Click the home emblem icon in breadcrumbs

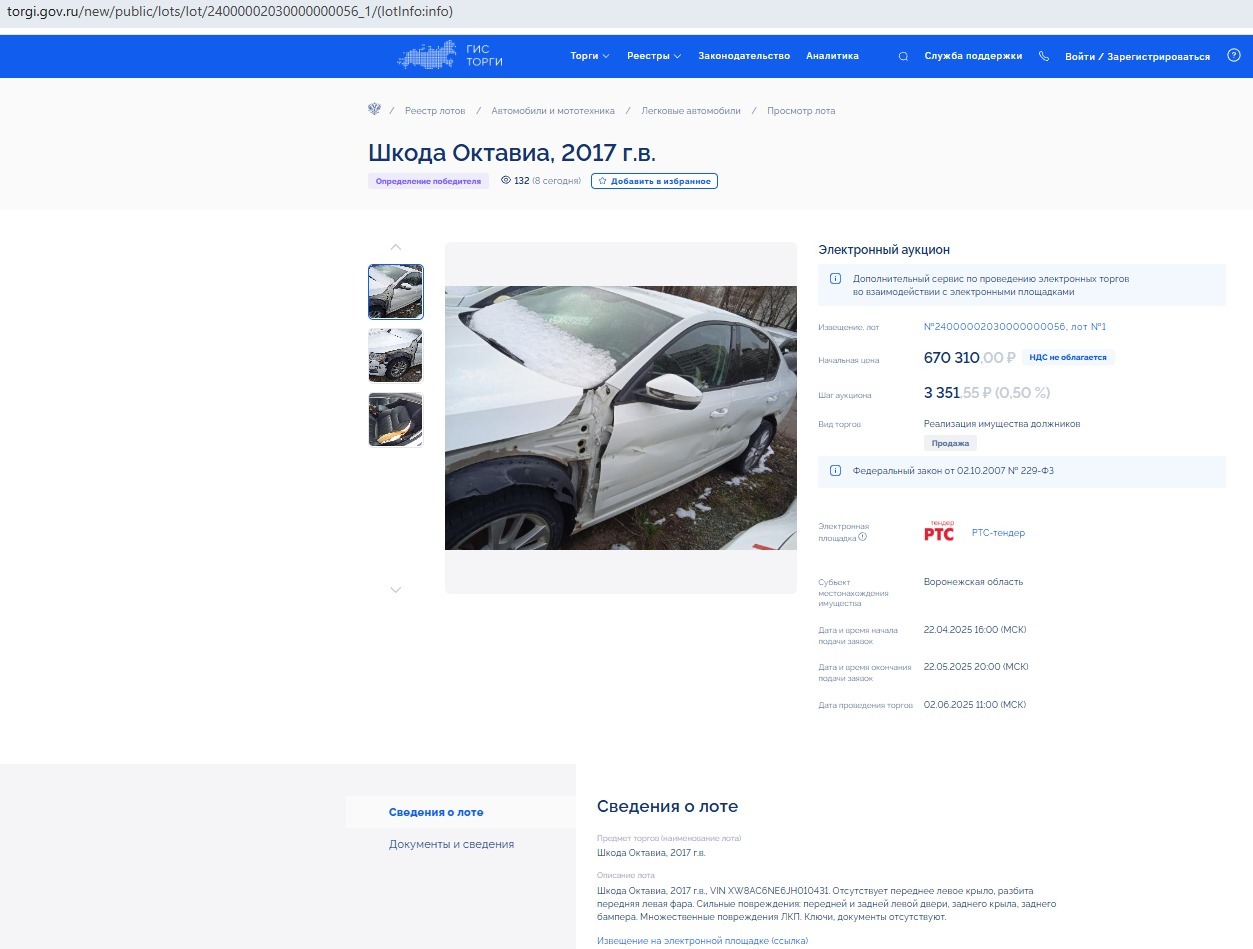375,110
